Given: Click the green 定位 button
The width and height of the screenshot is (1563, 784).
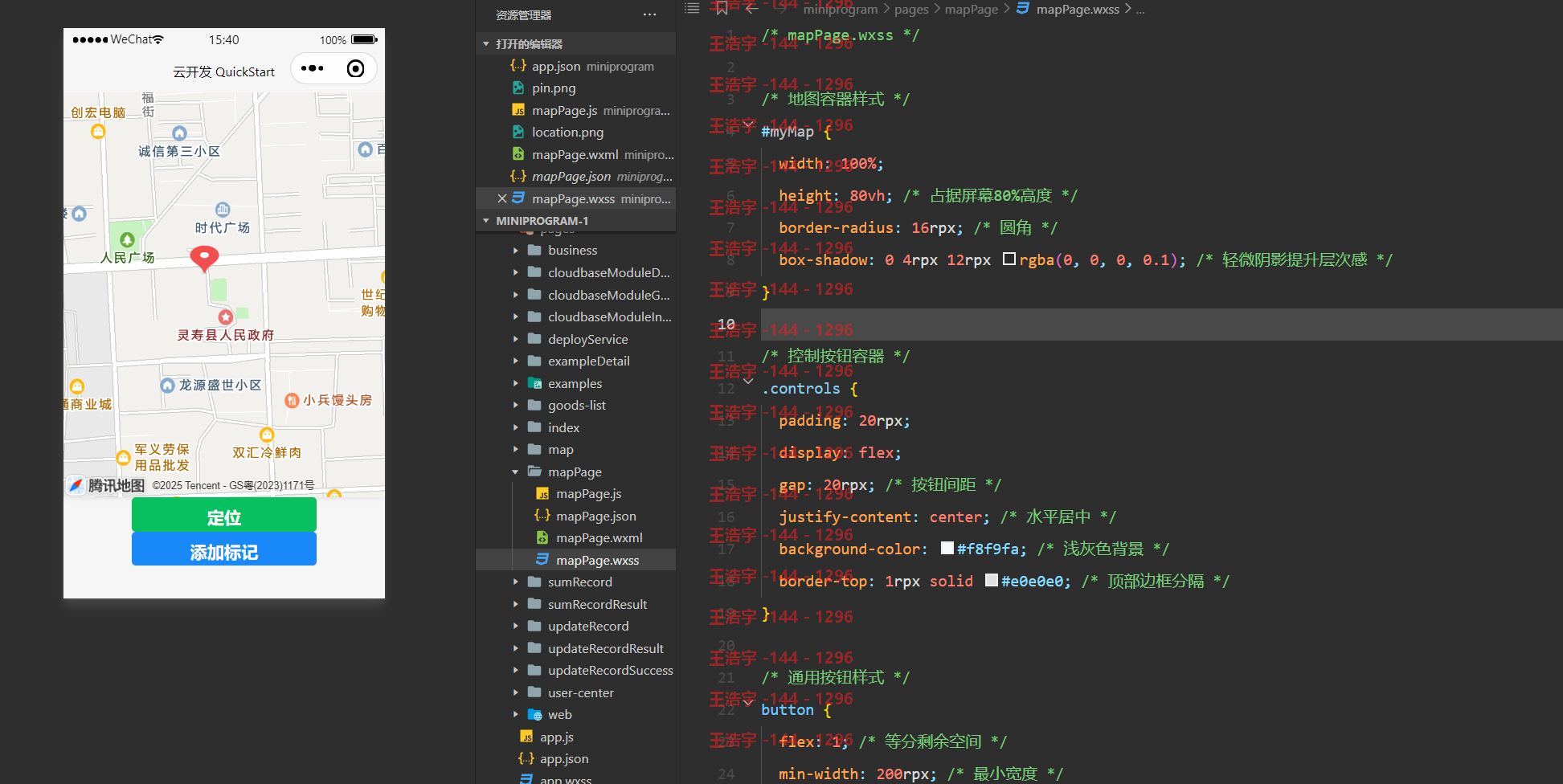Looking at the screenshot, I should pyautogui.click(x=224, y=515).
